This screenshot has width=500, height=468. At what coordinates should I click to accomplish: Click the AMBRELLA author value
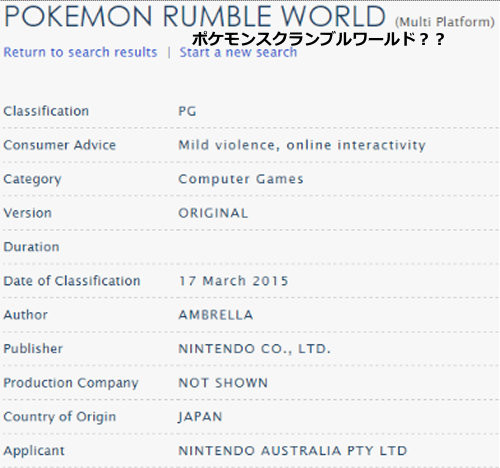click(x=216, y=315)
